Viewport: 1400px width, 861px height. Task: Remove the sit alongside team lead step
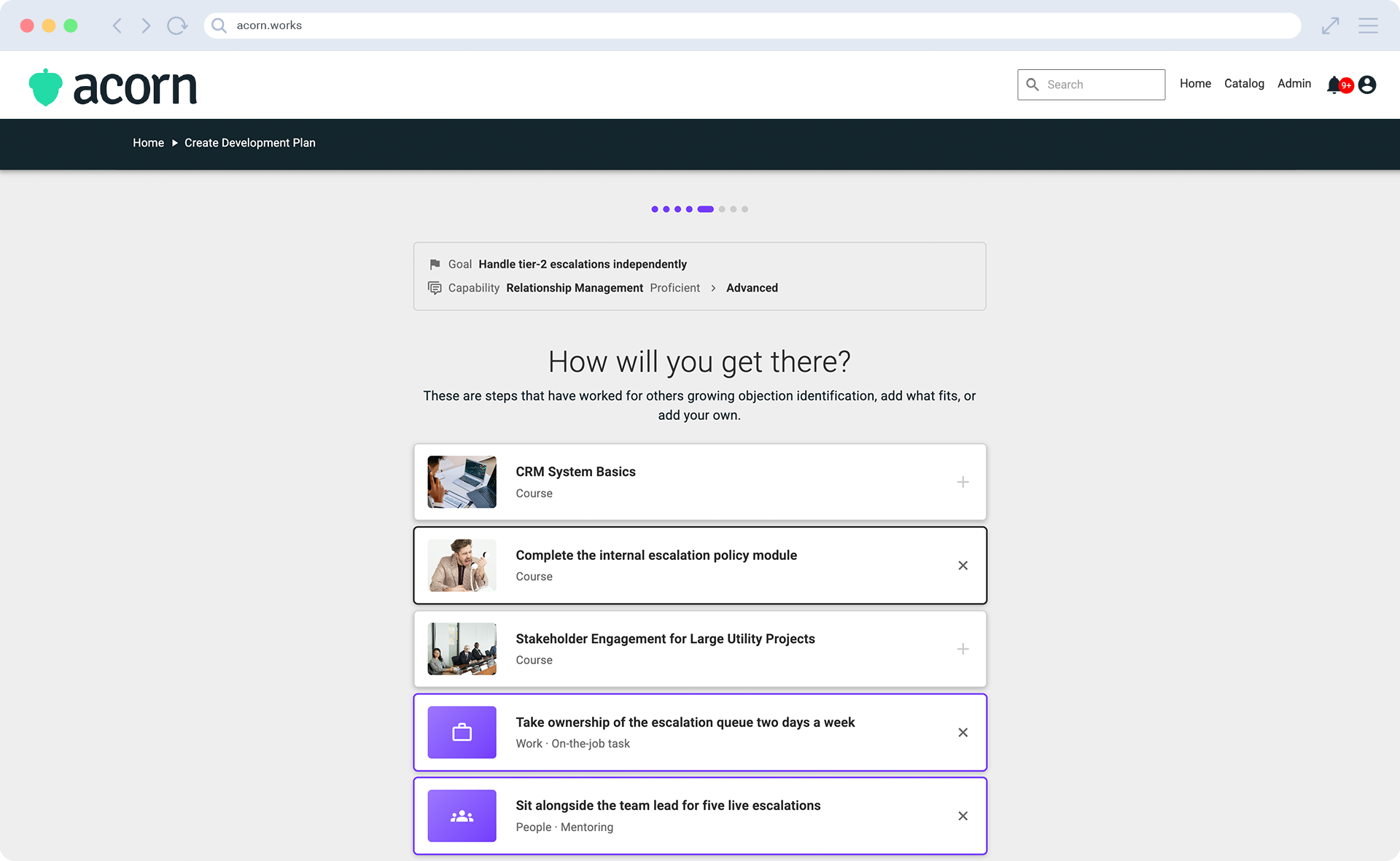pyautogui.click(x=962, y=816)
